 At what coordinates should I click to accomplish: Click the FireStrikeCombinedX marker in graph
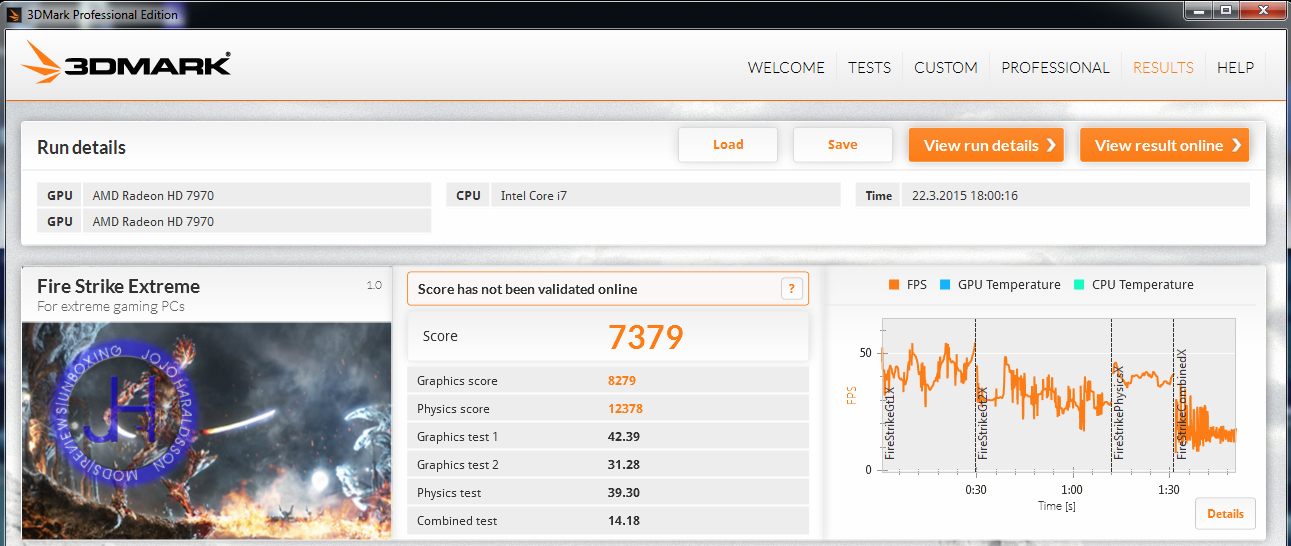[1181, 405]
